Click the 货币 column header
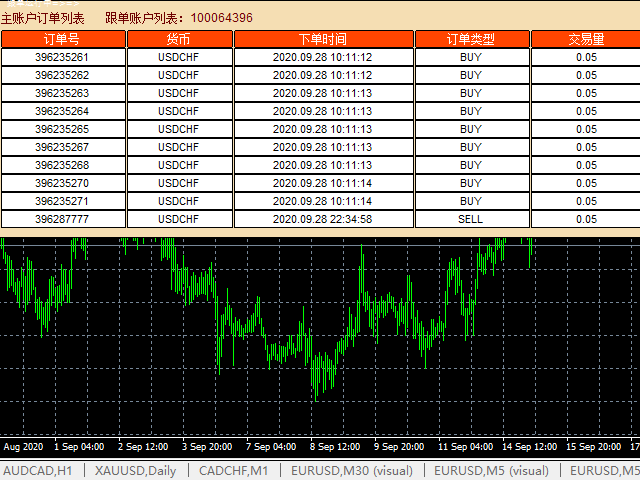 coord(180,39)
